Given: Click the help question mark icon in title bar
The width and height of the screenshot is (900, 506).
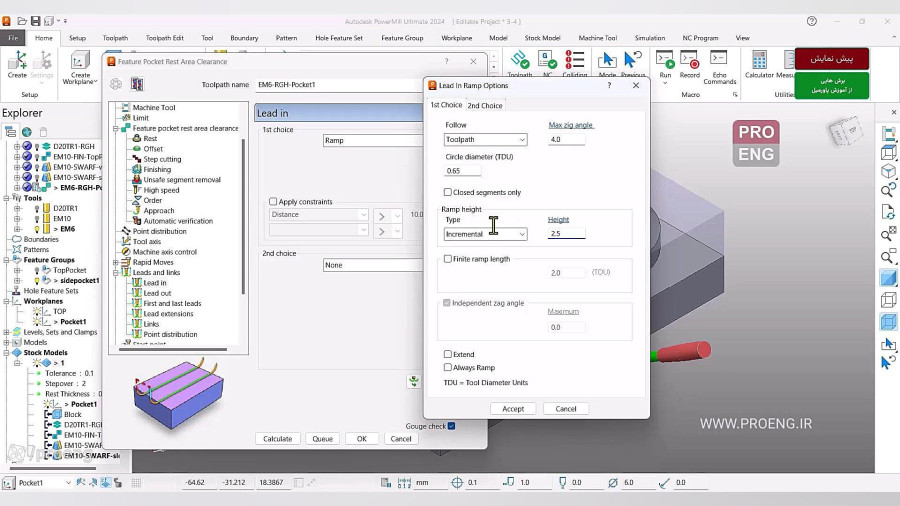Looking at the screenshot, I should (x=812, y=21).
